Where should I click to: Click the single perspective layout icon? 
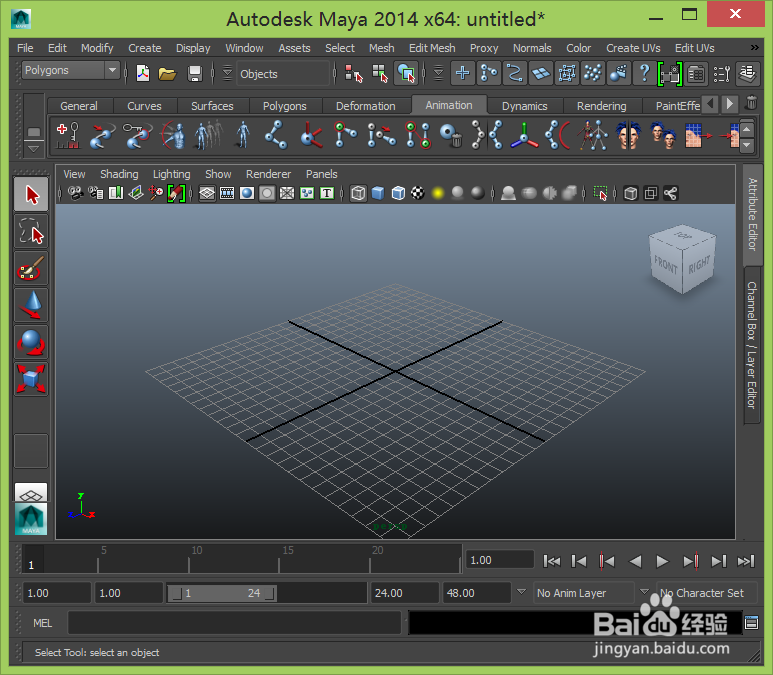pos(31,493)
